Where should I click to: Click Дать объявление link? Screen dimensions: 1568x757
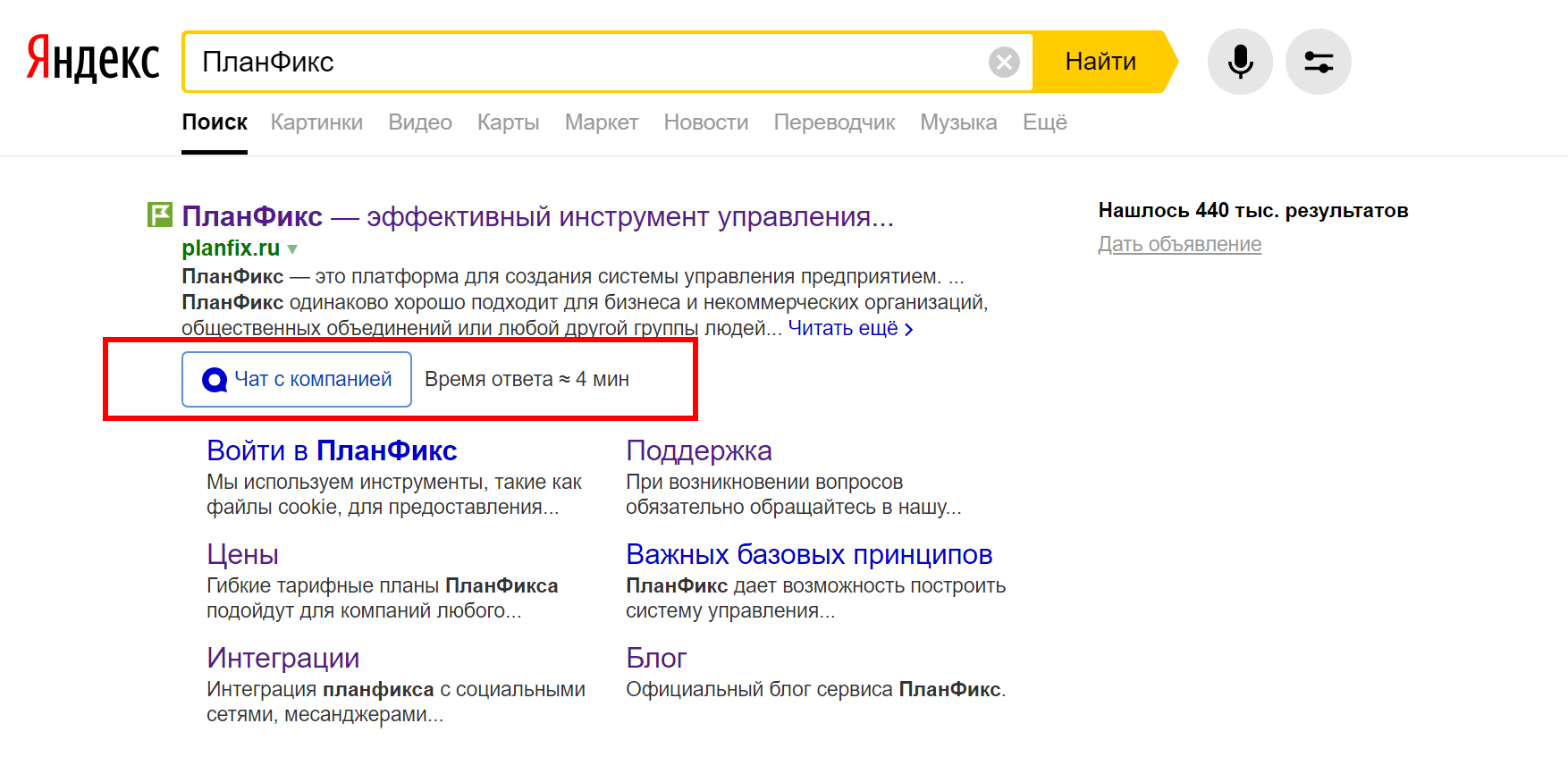[1179, 244]
